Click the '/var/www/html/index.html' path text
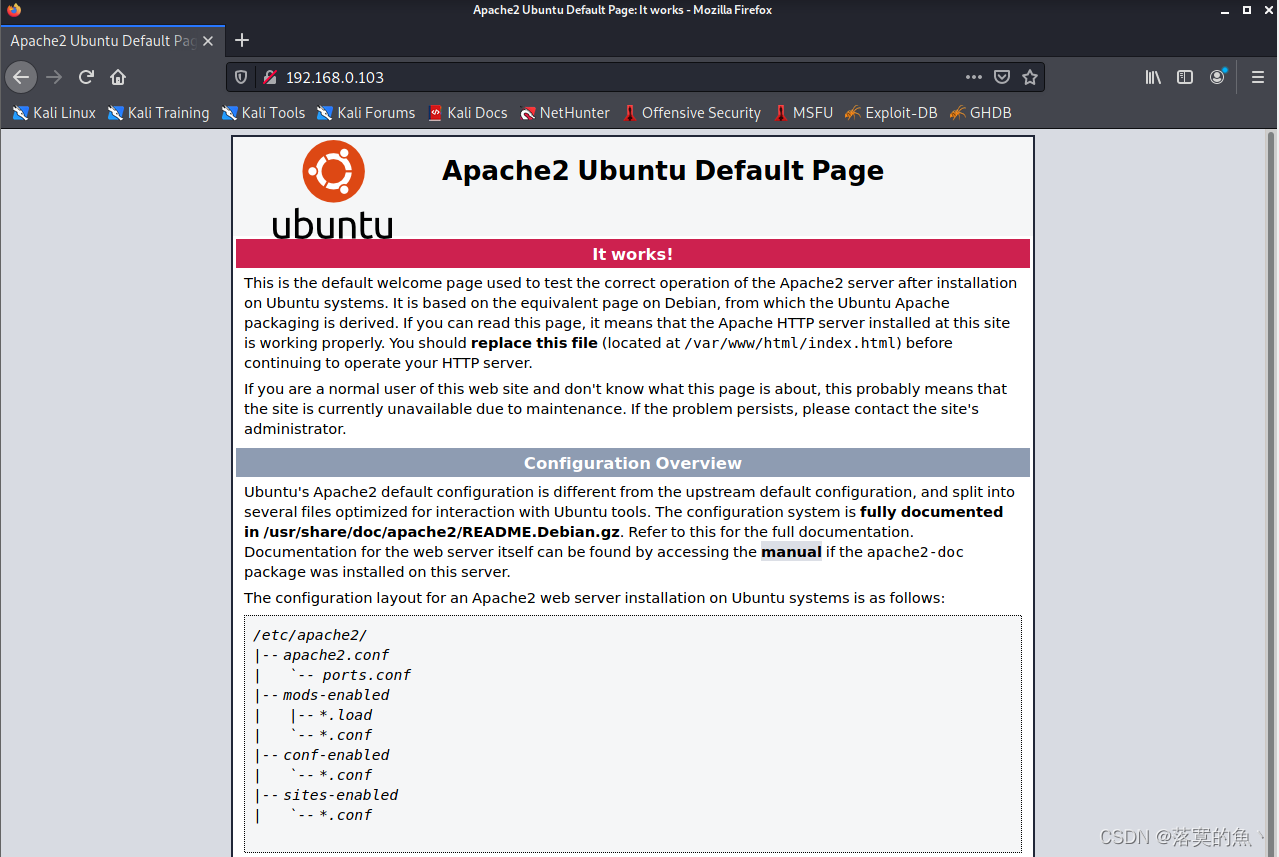Screen dimensions: 1279x857 (x=792, y=343)
